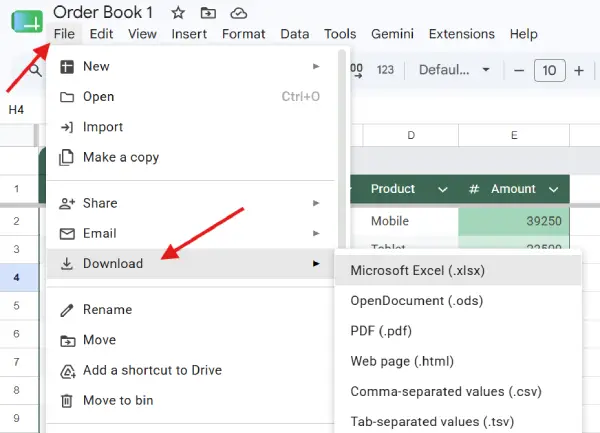The width and height of the screenshot is (600, 433).
Task: Increase font size with plus button
Action: click(x=579, y=71)
